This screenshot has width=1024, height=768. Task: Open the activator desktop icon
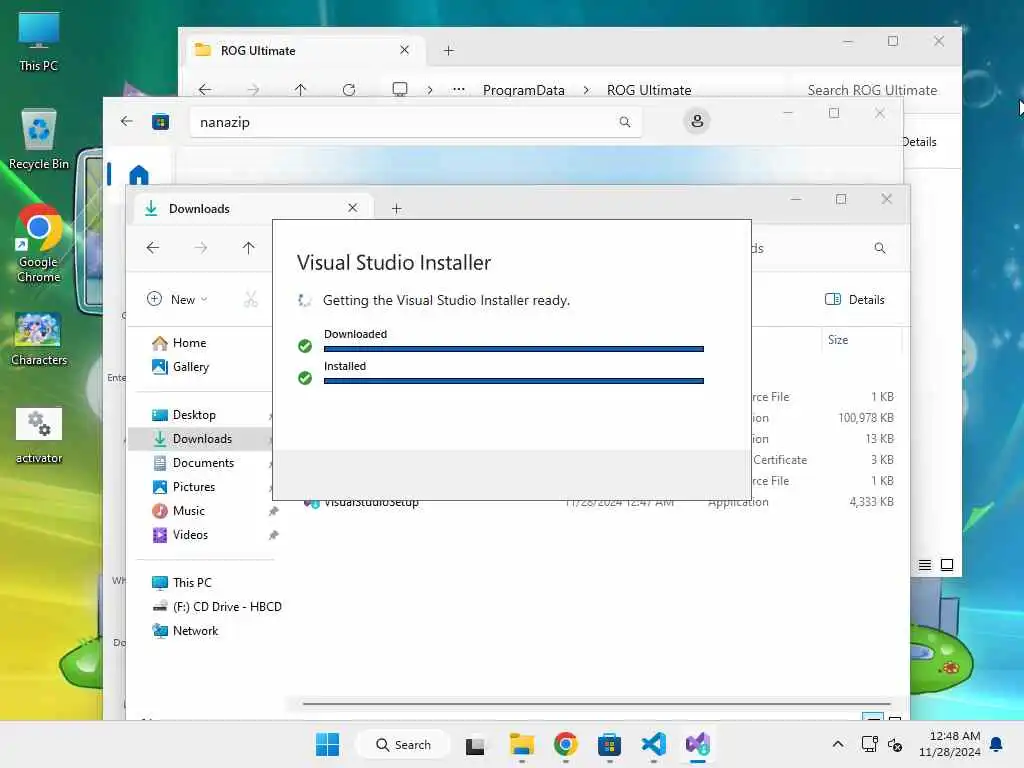[x=39, y=436]
